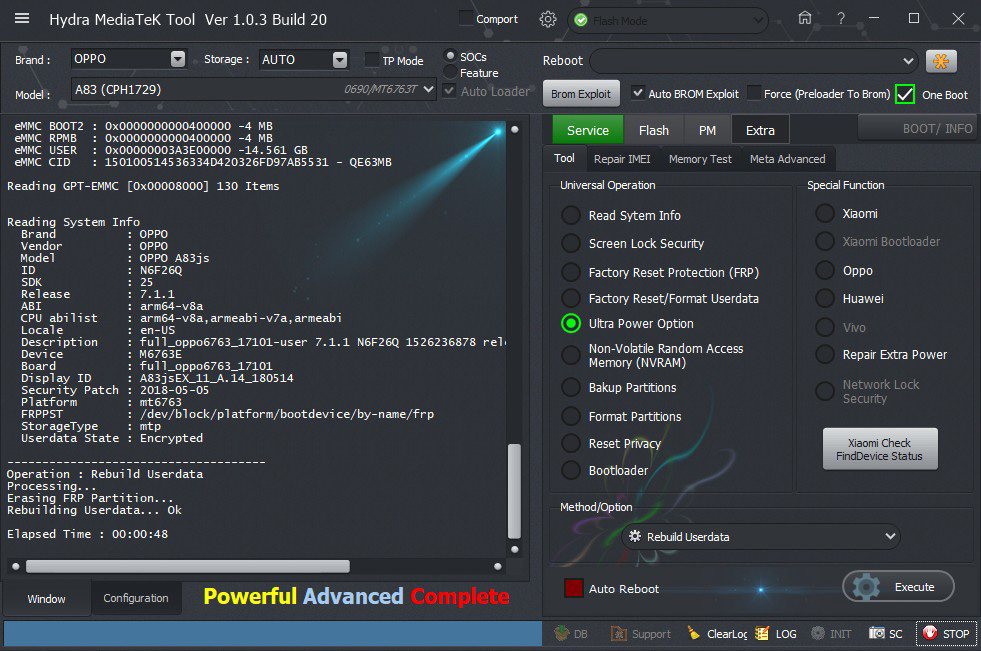Screen dimensions: 981x651
Task: Click the home icon in title bar
Action: pyautogui.click(x=805, y=18)
